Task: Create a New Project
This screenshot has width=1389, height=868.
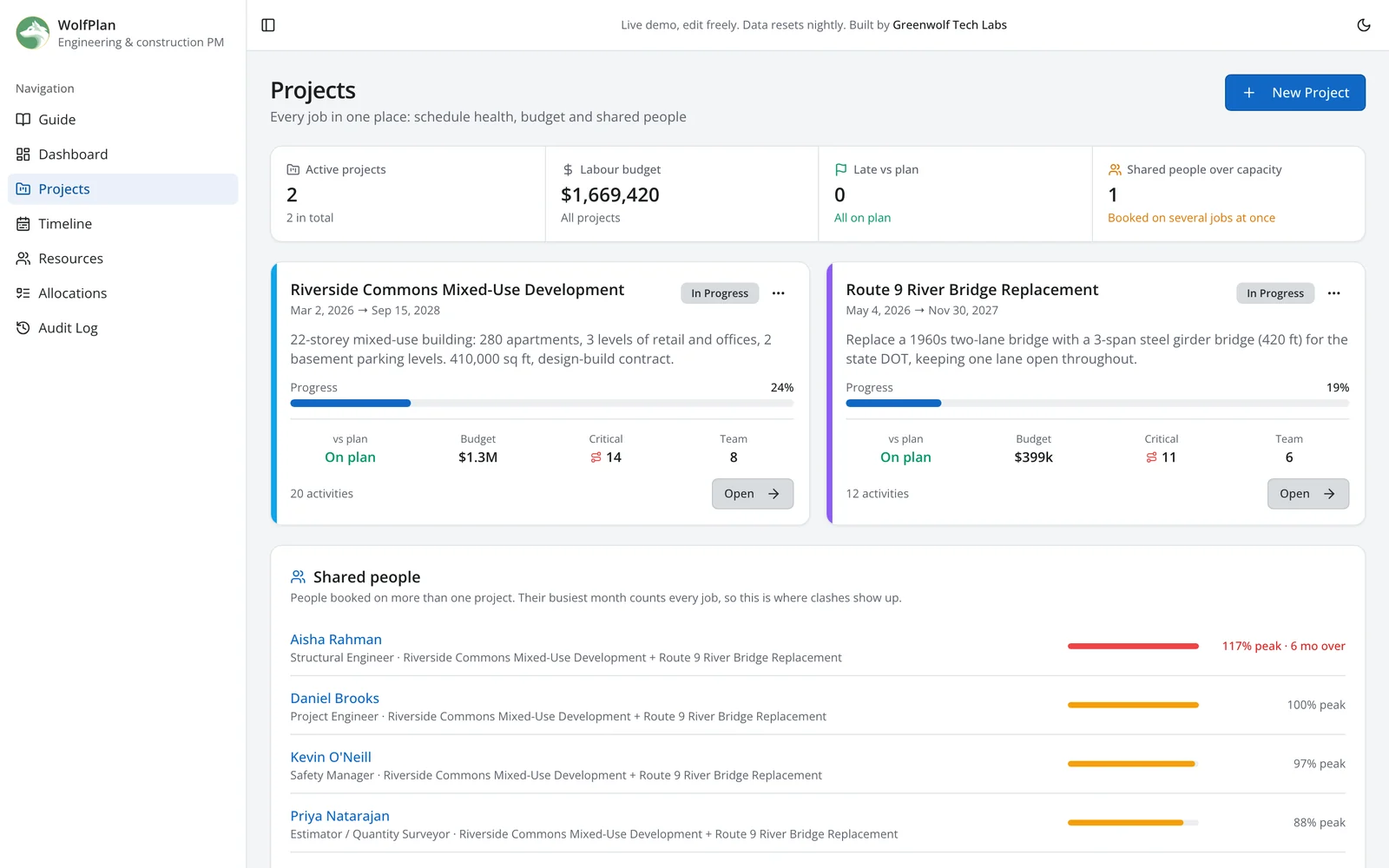Action: pos(1294,93)
